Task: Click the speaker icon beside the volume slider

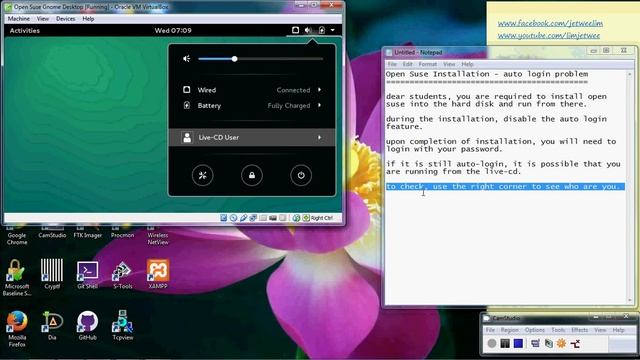Action: click(187, 59)
